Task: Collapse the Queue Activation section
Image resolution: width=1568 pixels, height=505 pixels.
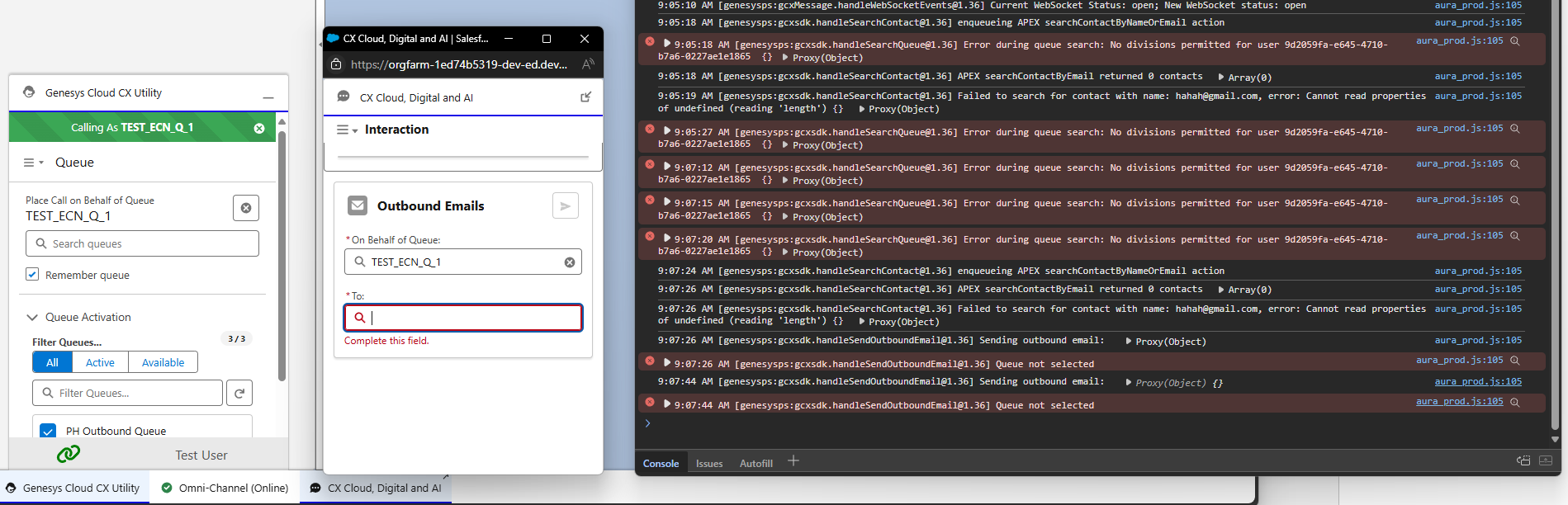Action: pos(32,317)
